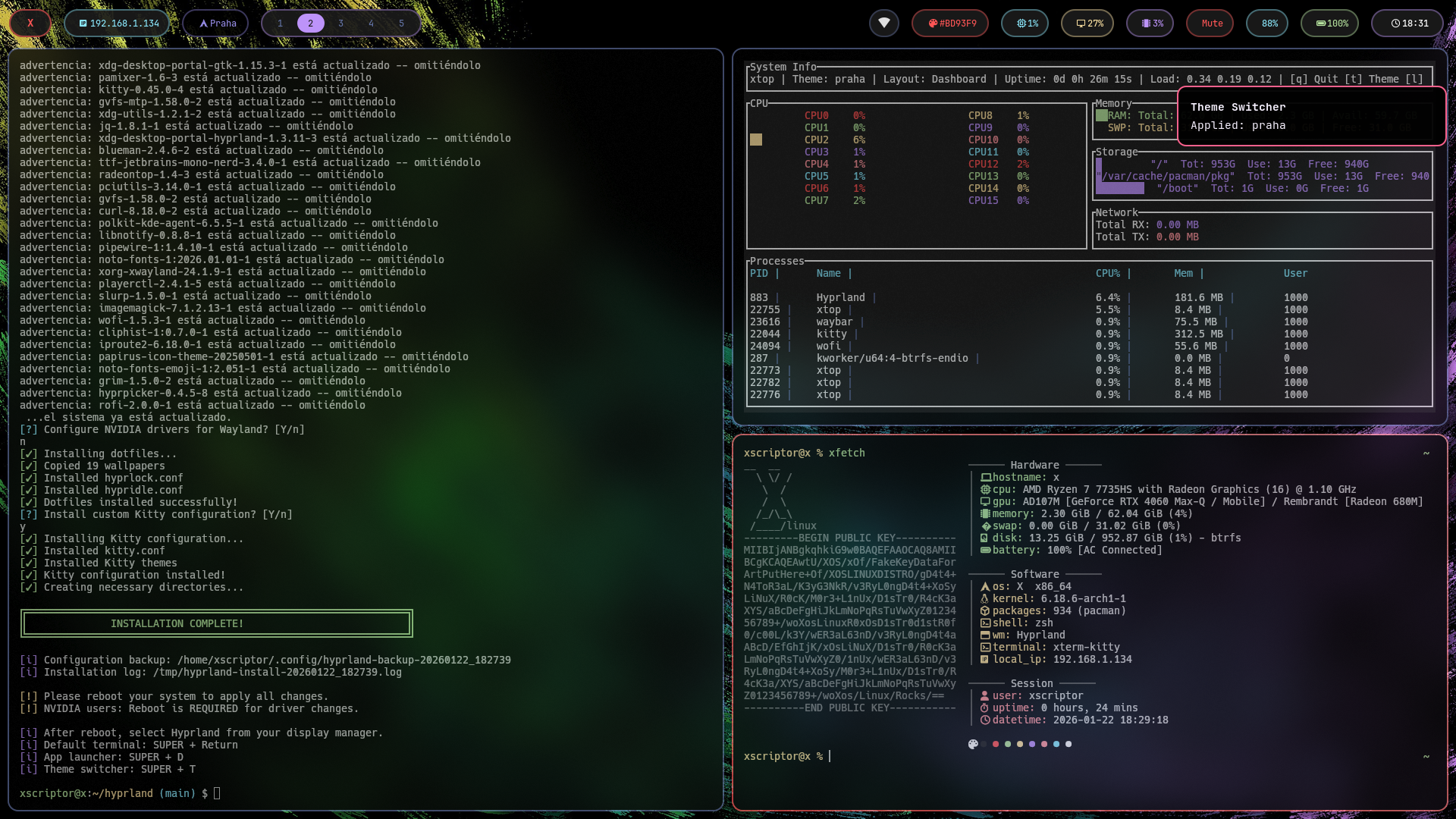This screenshot has width=1456, height=819.
Task: Select the Hyprland process row
Action: (x=840, y=297)
